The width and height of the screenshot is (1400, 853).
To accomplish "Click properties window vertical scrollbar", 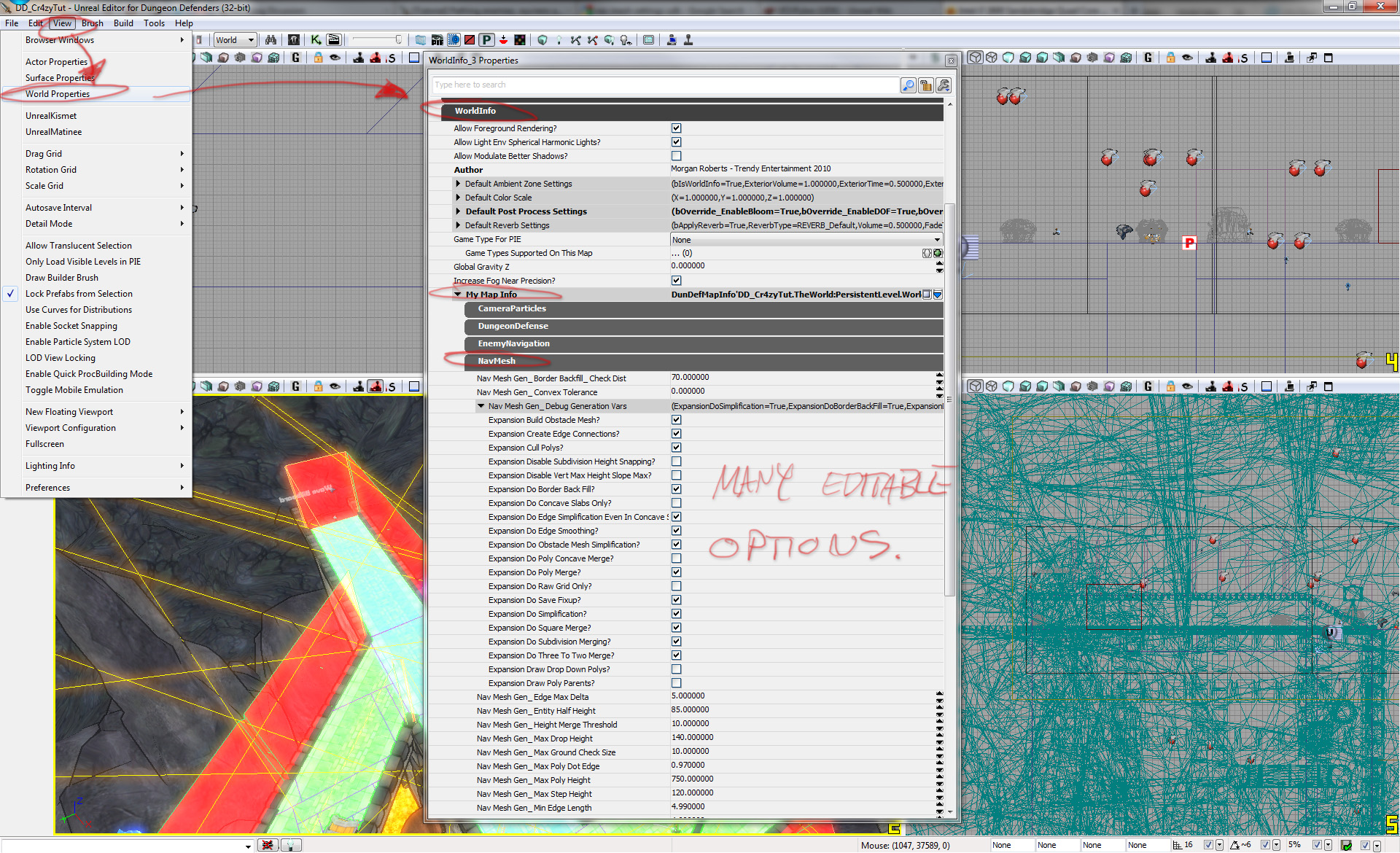I will point(949,399).
